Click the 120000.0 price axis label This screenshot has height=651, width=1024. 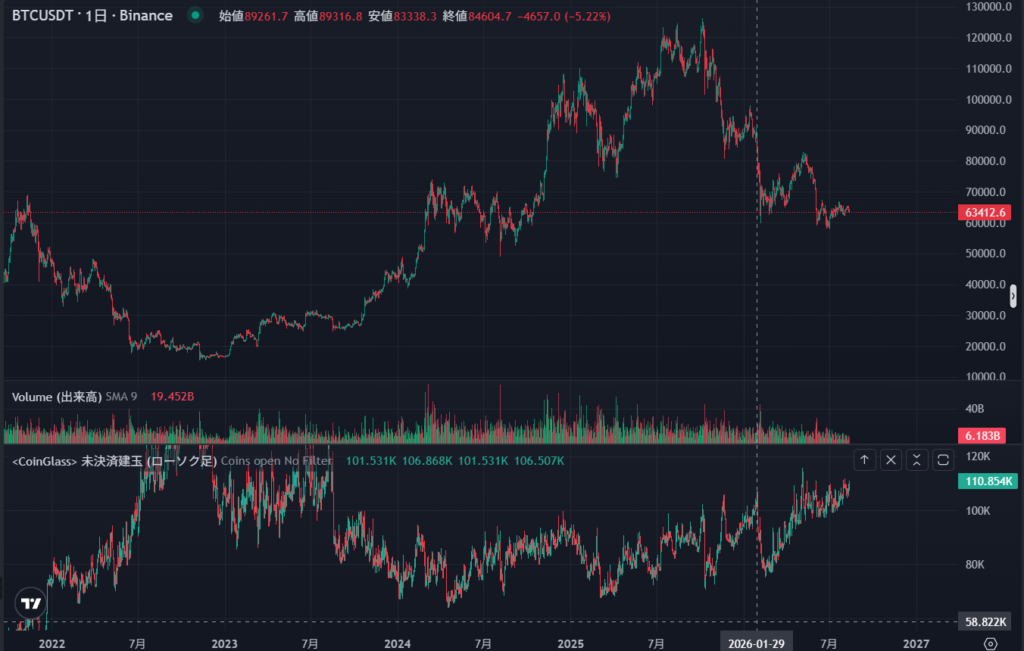pos(989,38)
